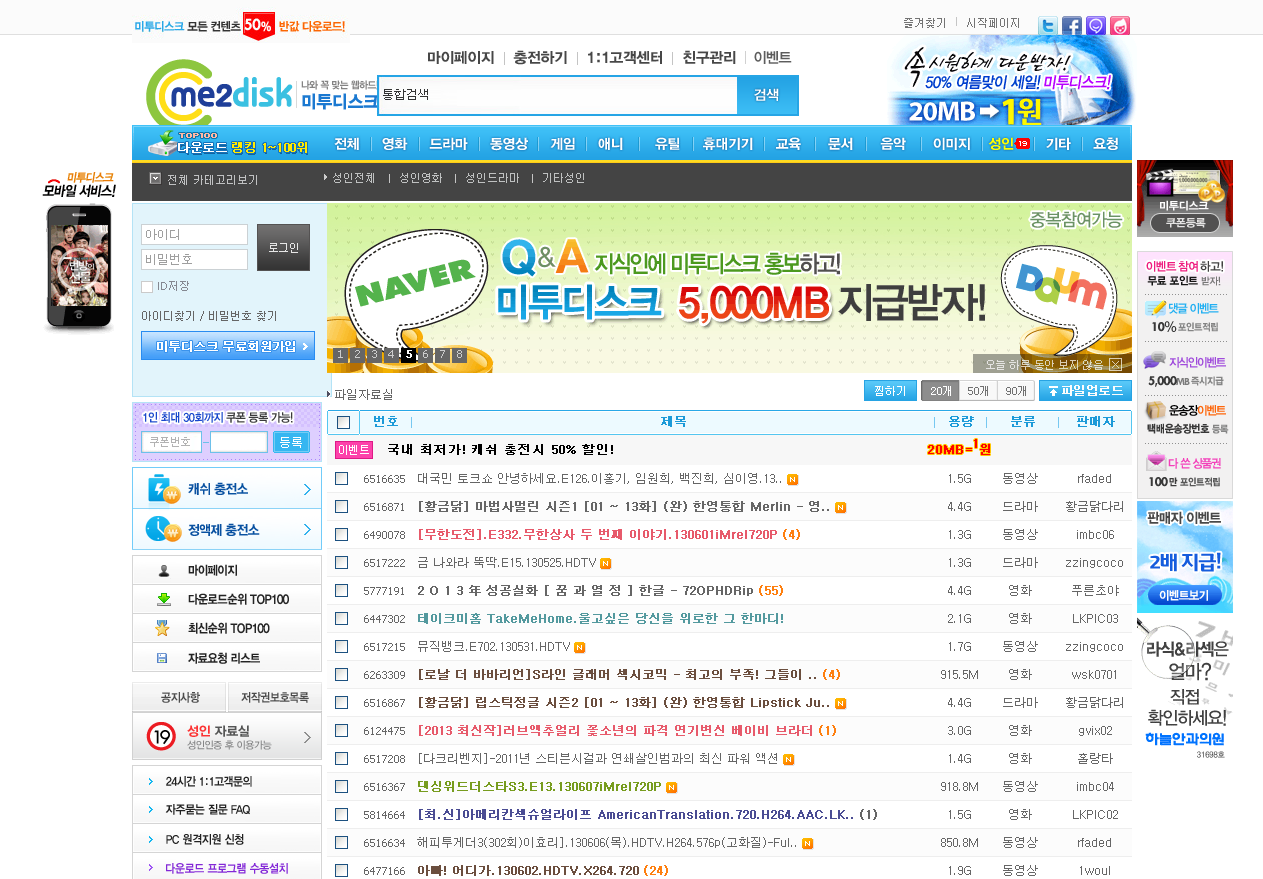Open the Twitter share icon

tap(1047, 26)
